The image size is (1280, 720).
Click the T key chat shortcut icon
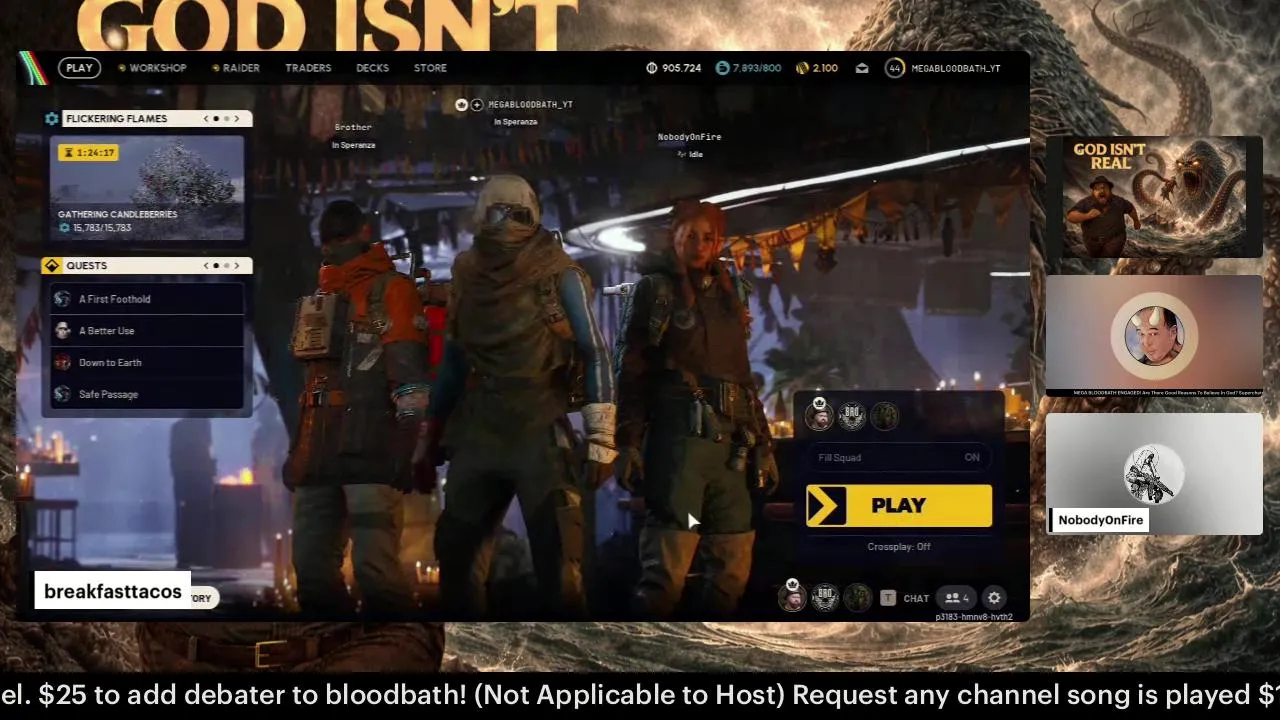tap(888, 598)
